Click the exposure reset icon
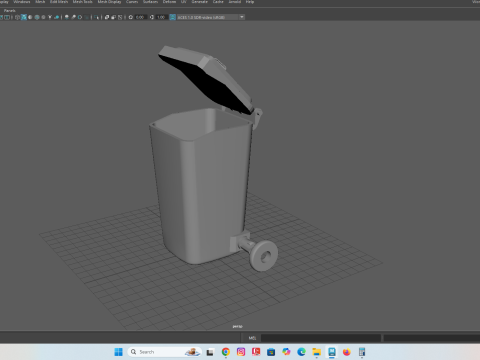 [131, 17]
